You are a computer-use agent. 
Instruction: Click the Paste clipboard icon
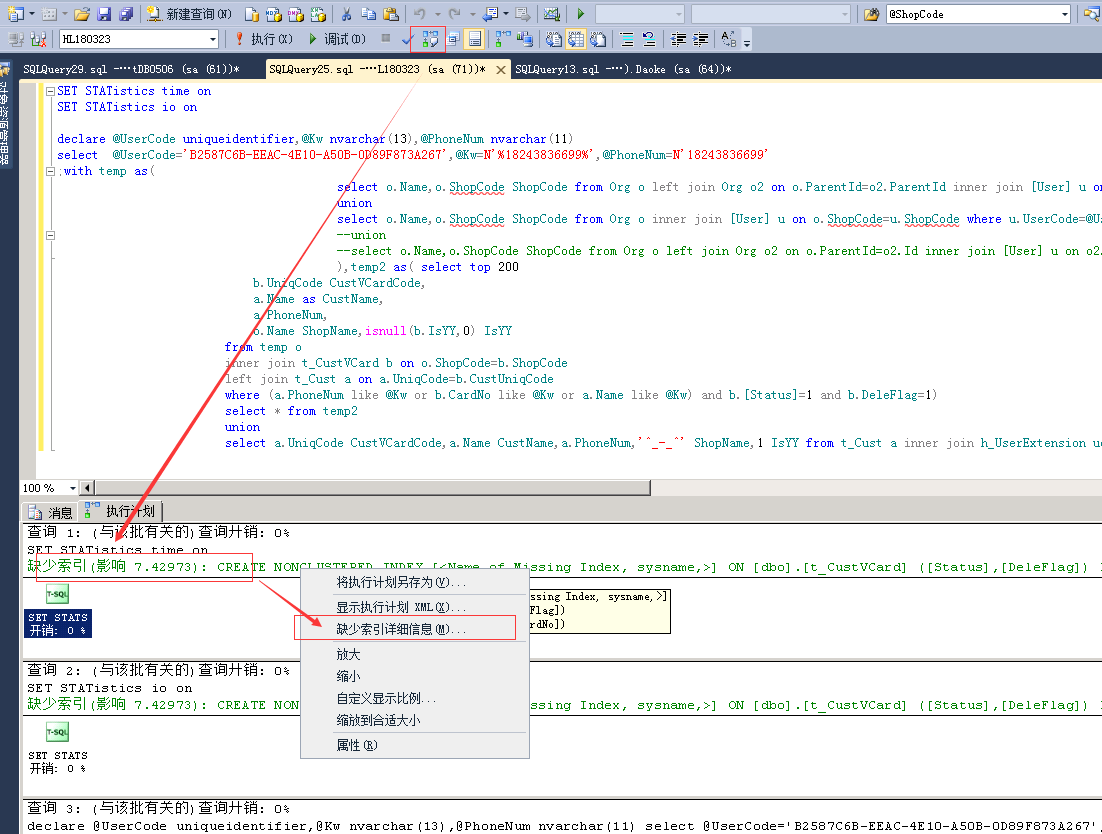pyautogui.click(x=390, y=14)
